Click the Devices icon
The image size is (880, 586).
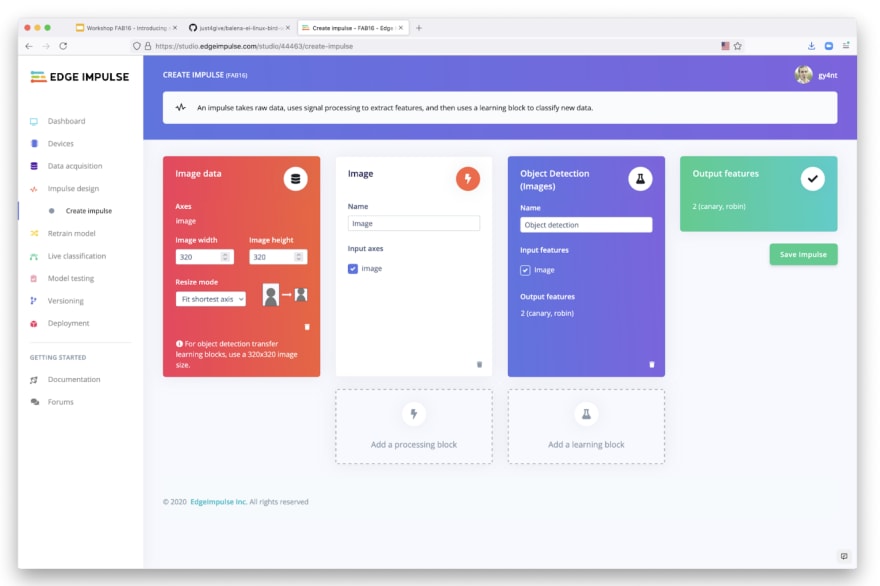click(x=34, y=144)
